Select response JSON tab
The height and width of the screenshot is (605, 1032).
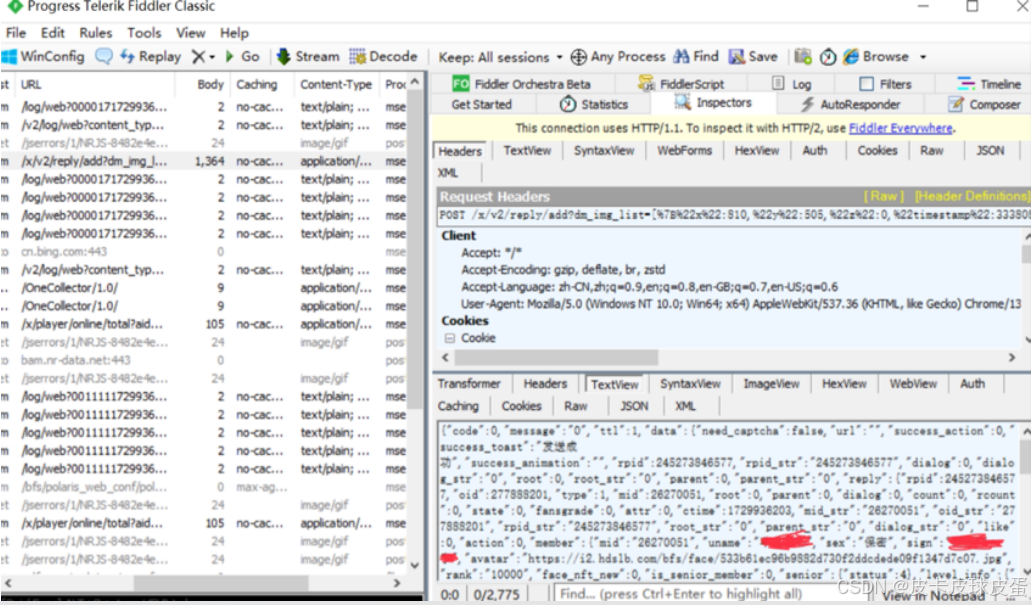(x=634, y=406)
